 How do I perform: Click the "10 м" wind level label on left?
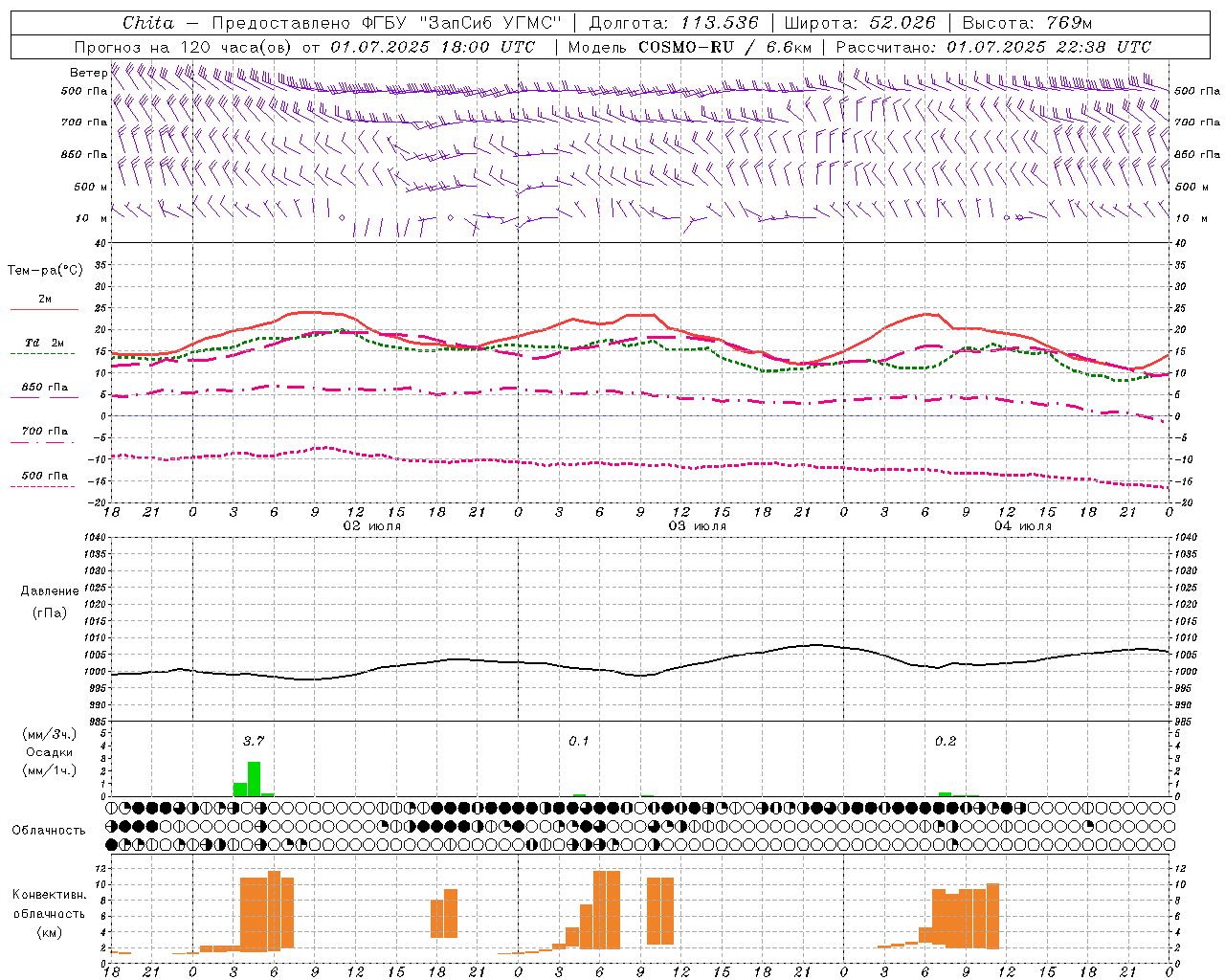(91, 218)
